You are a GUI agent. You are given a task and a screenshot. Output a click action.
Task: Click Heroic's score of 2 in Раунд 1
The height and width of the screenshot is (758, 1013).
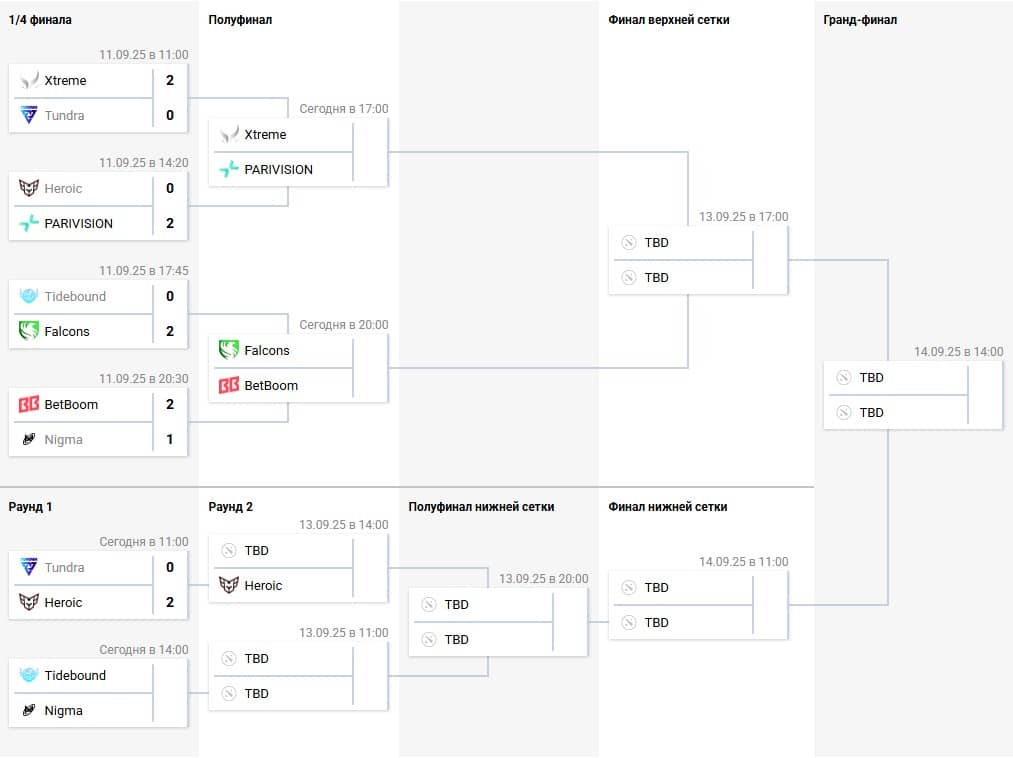[170, 603]
